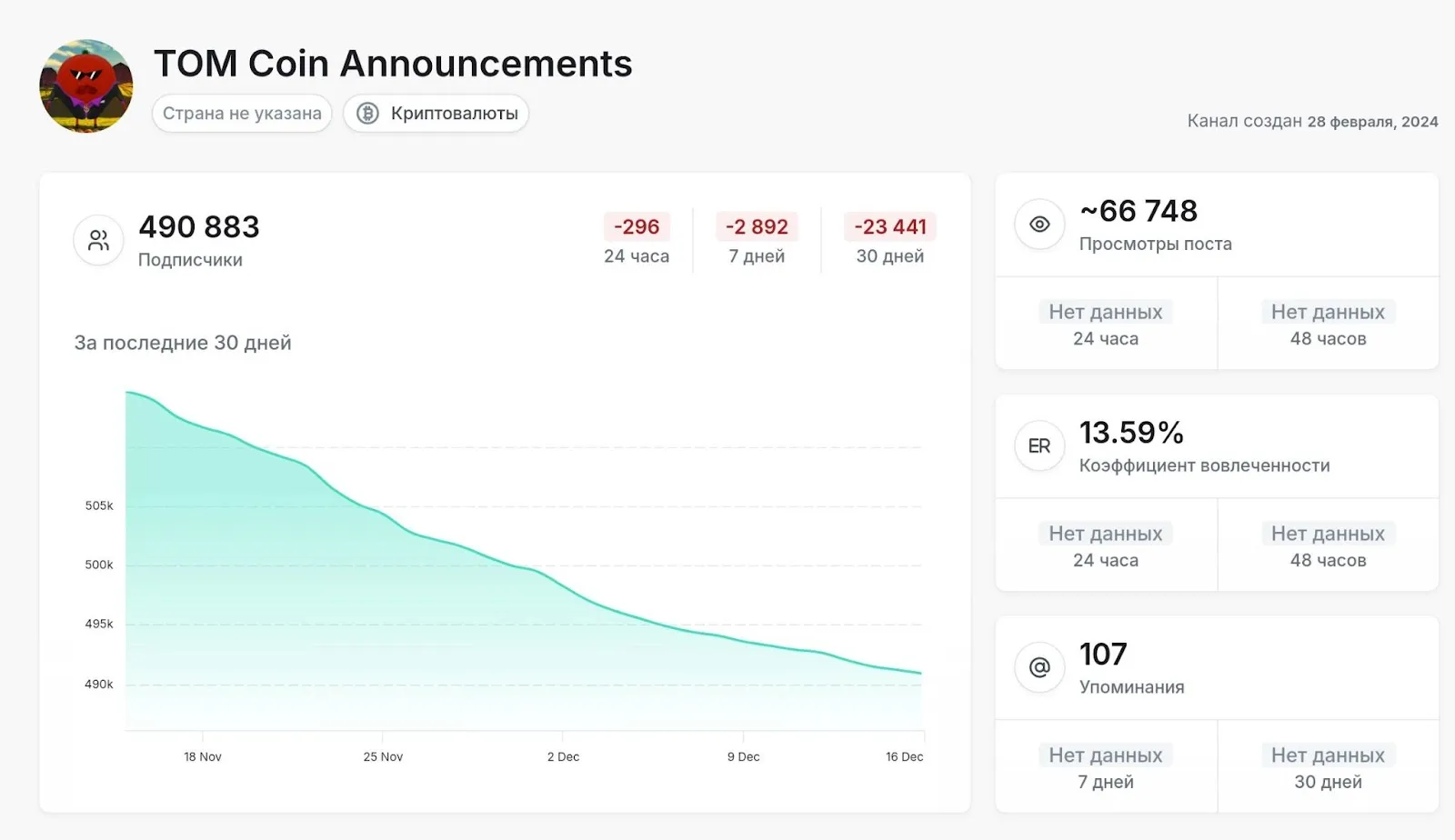
Task: Click the 18 Nov chart axis label
Action: tap(203, 756)
